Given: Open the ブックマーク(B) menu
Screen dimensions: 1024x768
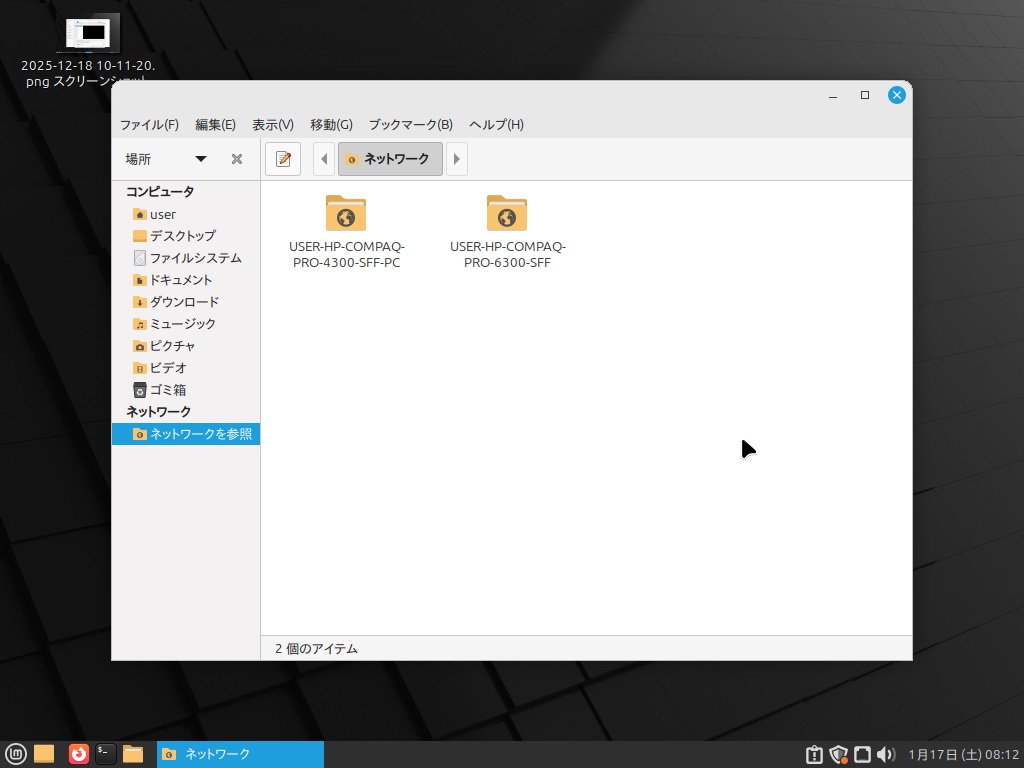Looking at the screenshot, I should click(x=410, y=125).
